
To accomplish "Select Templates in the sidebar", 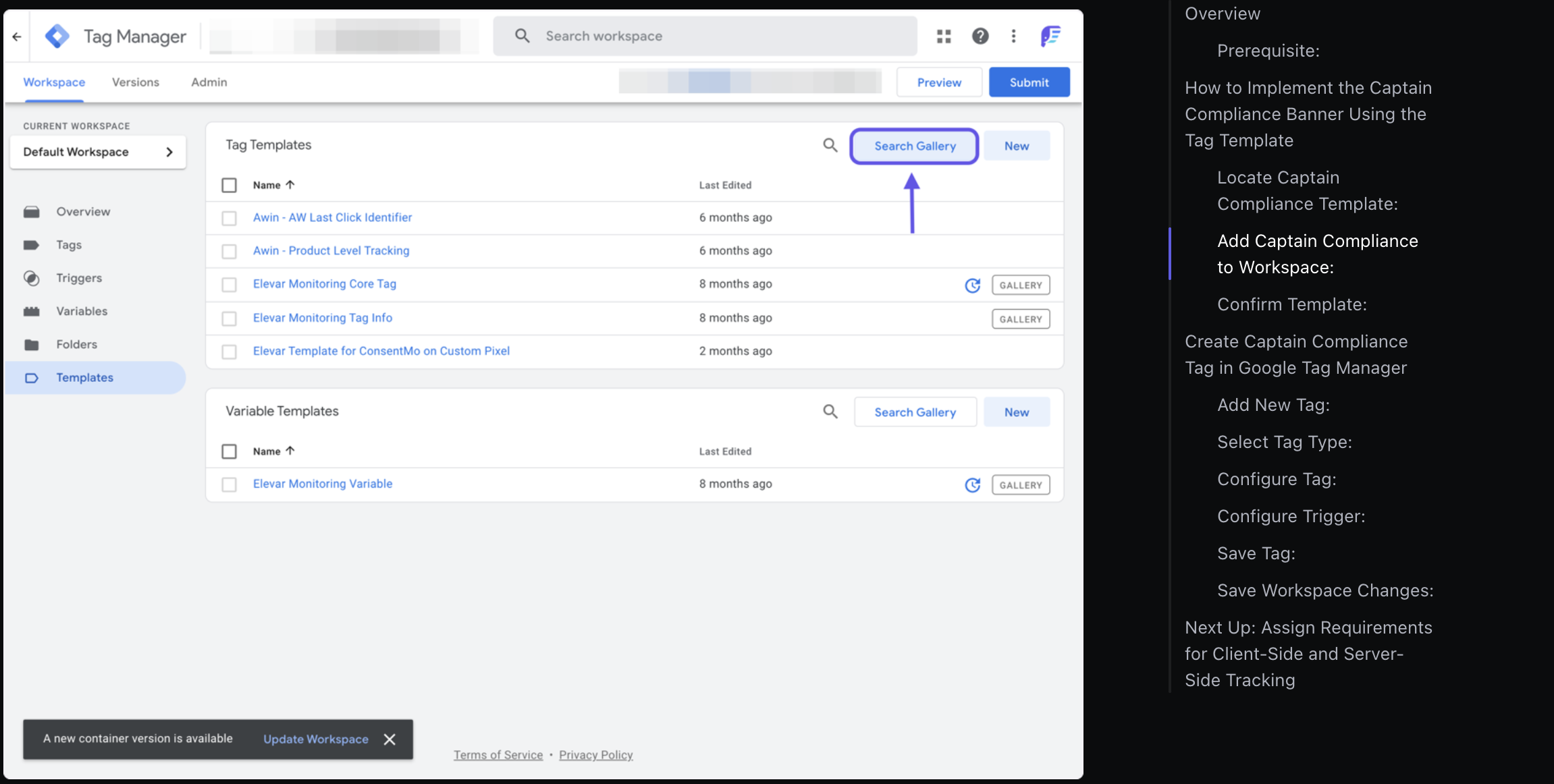I will [96, 378].
